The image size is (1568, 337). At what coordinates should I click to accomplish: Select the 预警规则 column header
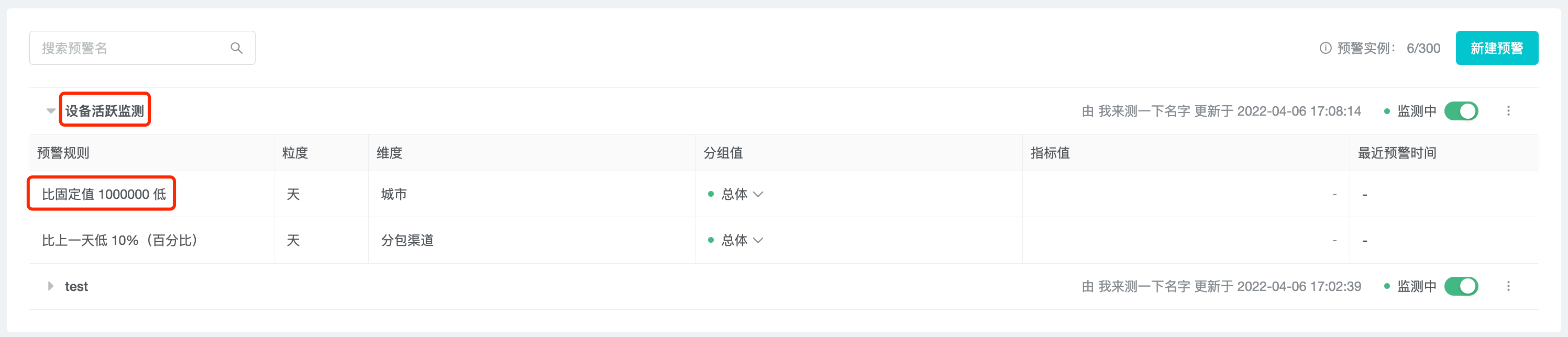(62, 153)
